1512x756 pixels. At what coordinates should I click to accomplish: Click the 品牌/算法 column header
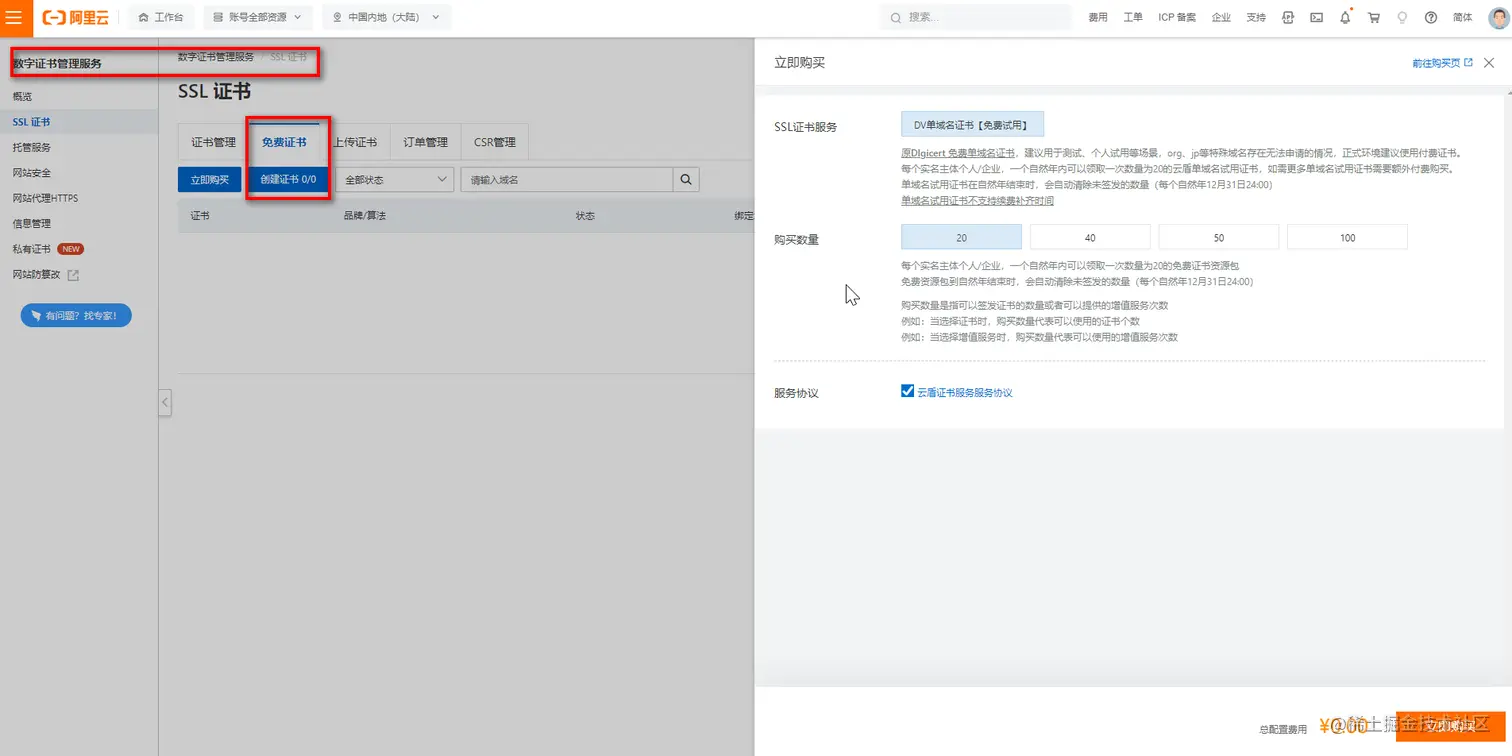click(364, 216)
